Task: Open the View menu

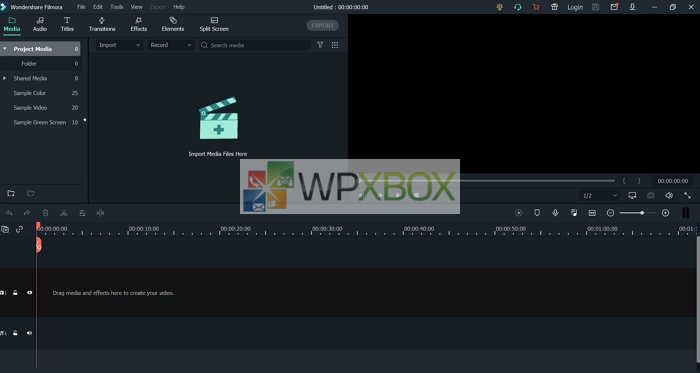Action: click(137, 7)
